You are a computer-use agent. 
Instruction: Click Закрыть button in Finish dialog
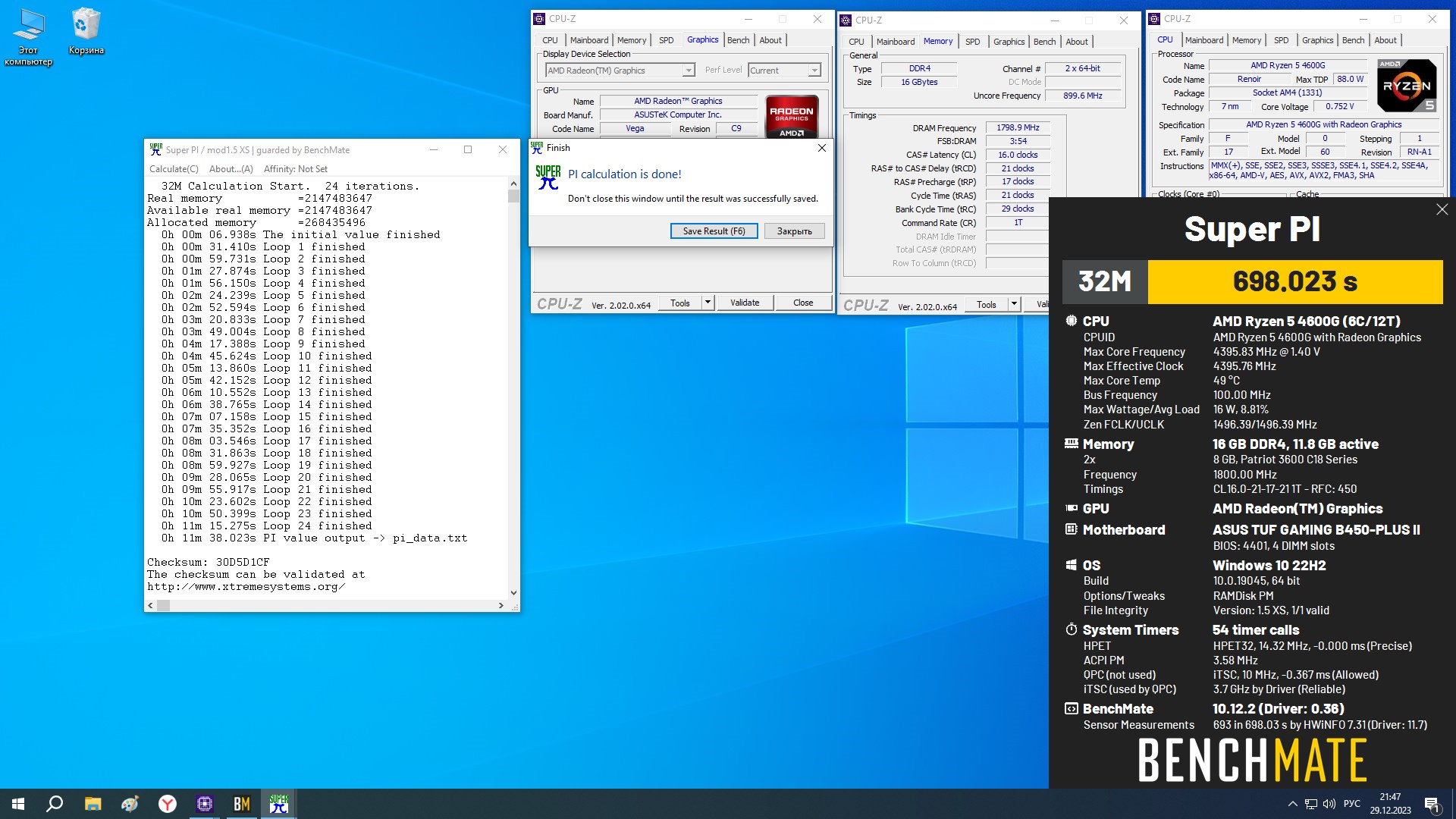click(794, 231)
